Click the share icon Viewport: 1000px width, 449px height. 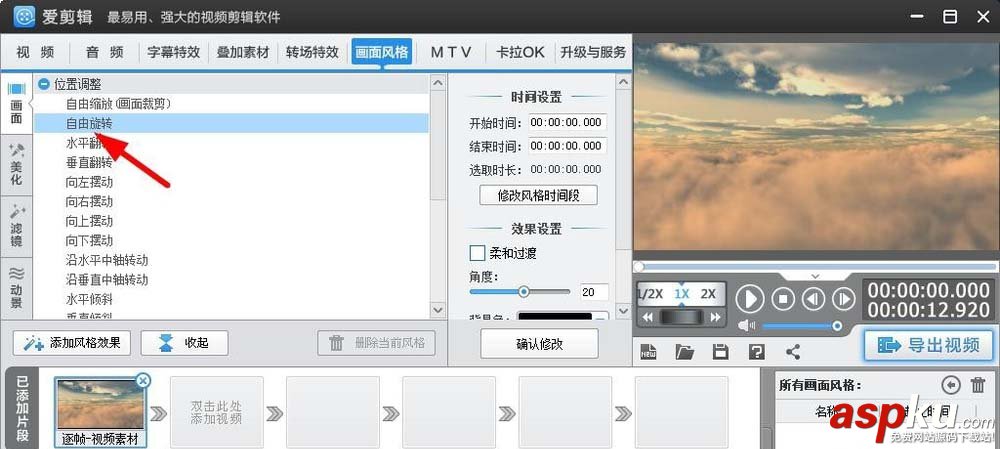tap(793, 351)
